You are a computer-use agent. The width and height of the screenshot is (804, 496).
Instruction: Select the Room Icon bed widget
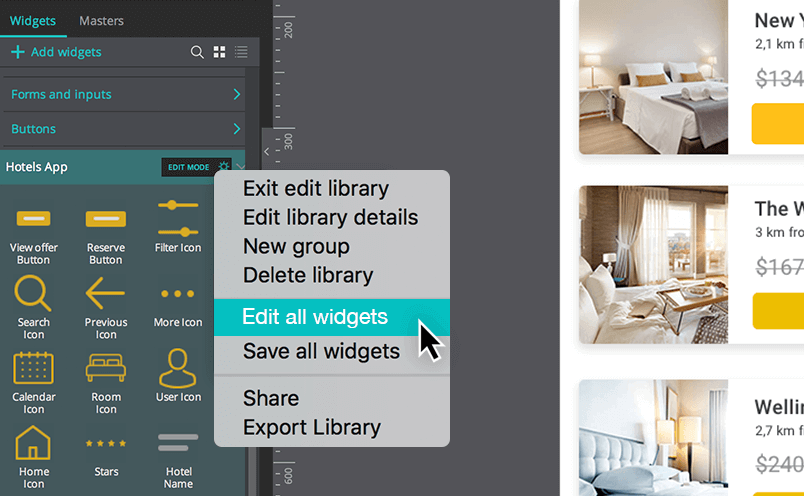[106, 383]
